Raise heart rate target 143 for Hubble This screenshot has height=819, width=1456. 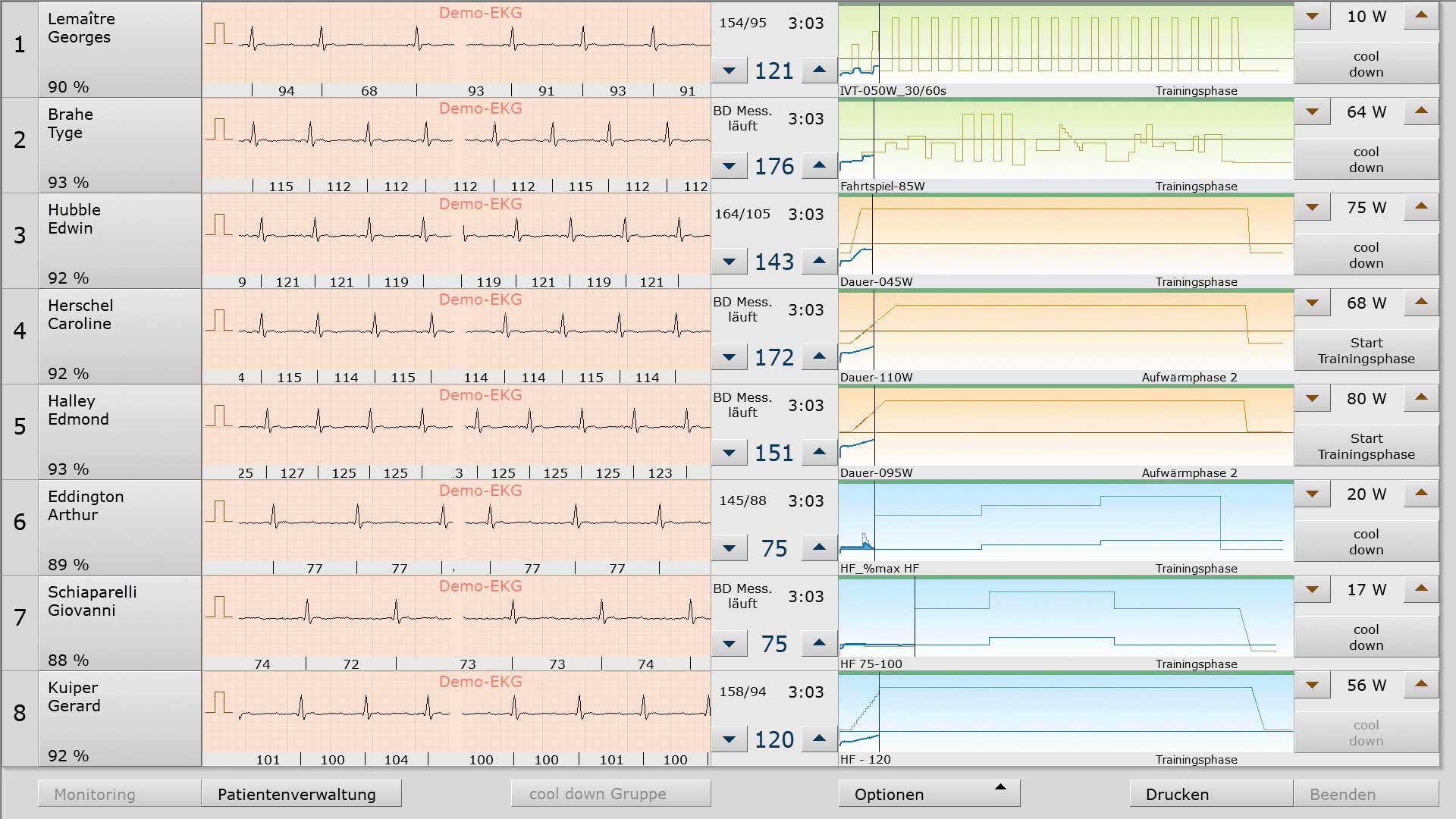819,261
